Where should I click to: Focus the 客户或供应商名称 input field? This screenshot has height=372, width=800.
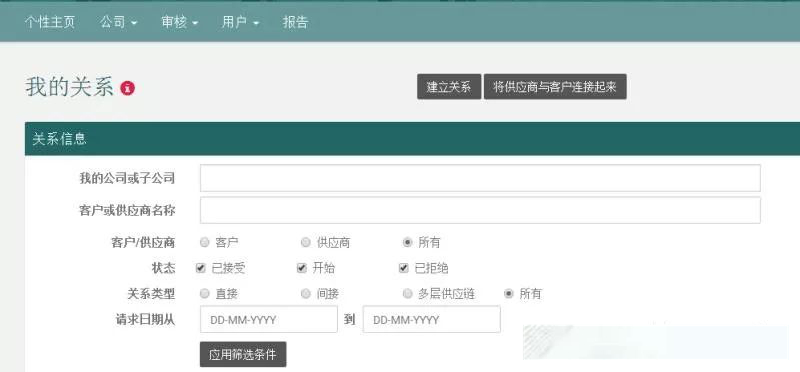click(x=480, y=210)
